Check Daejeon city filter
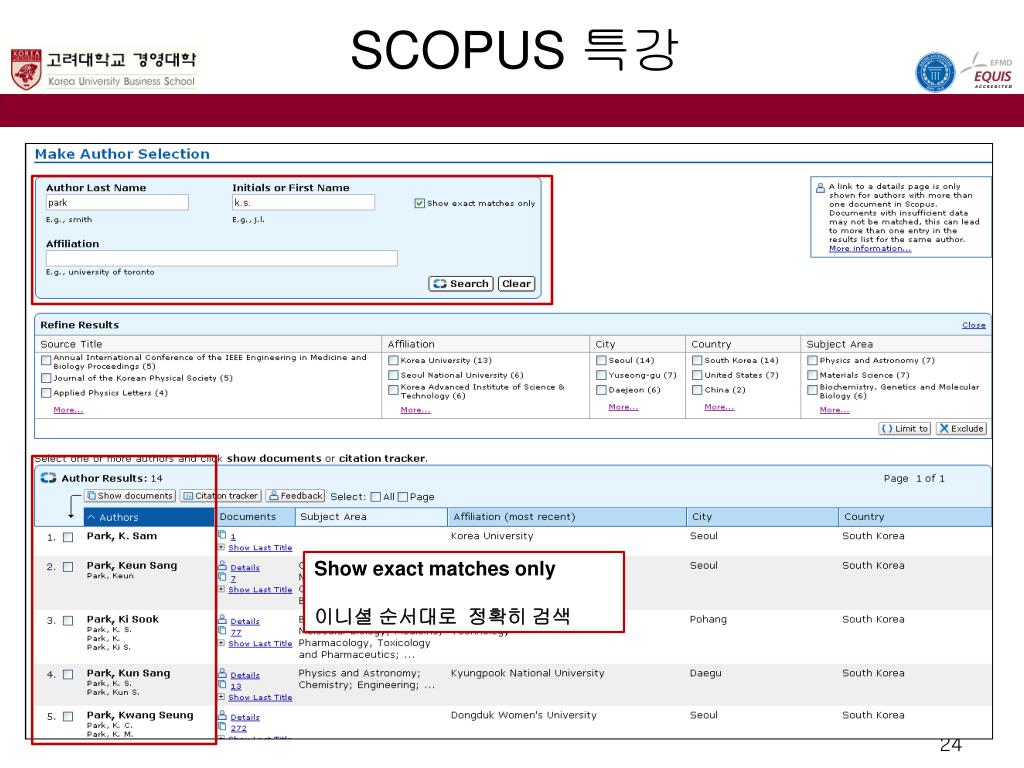 coord(601,391)
